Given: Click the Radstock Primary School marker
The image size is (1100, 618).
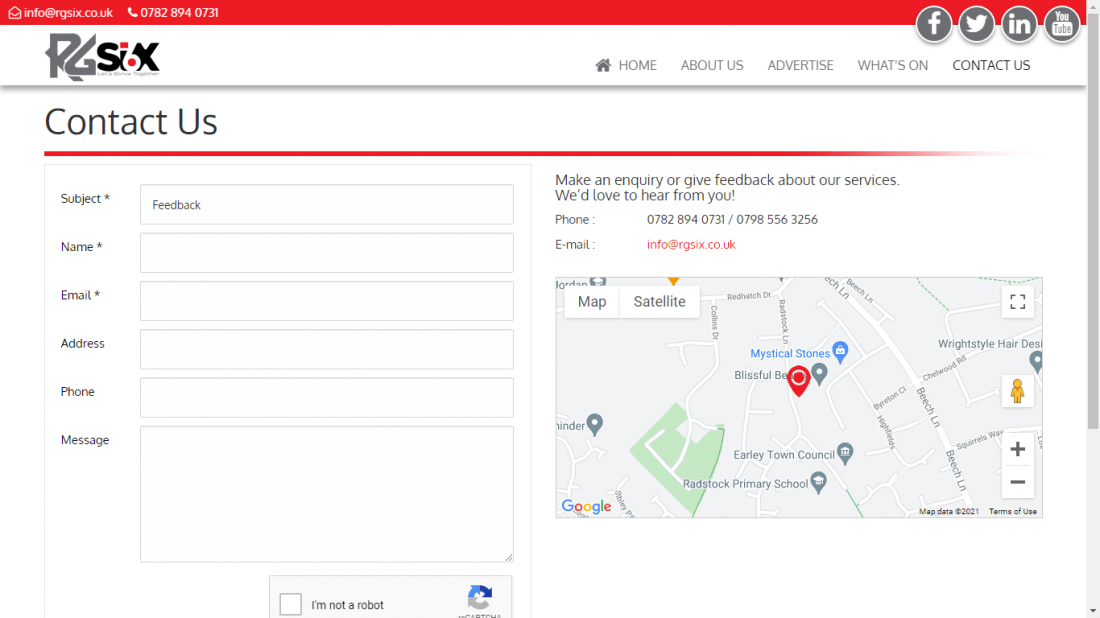Looking at the screenshot, I should [x=818, y=482].
